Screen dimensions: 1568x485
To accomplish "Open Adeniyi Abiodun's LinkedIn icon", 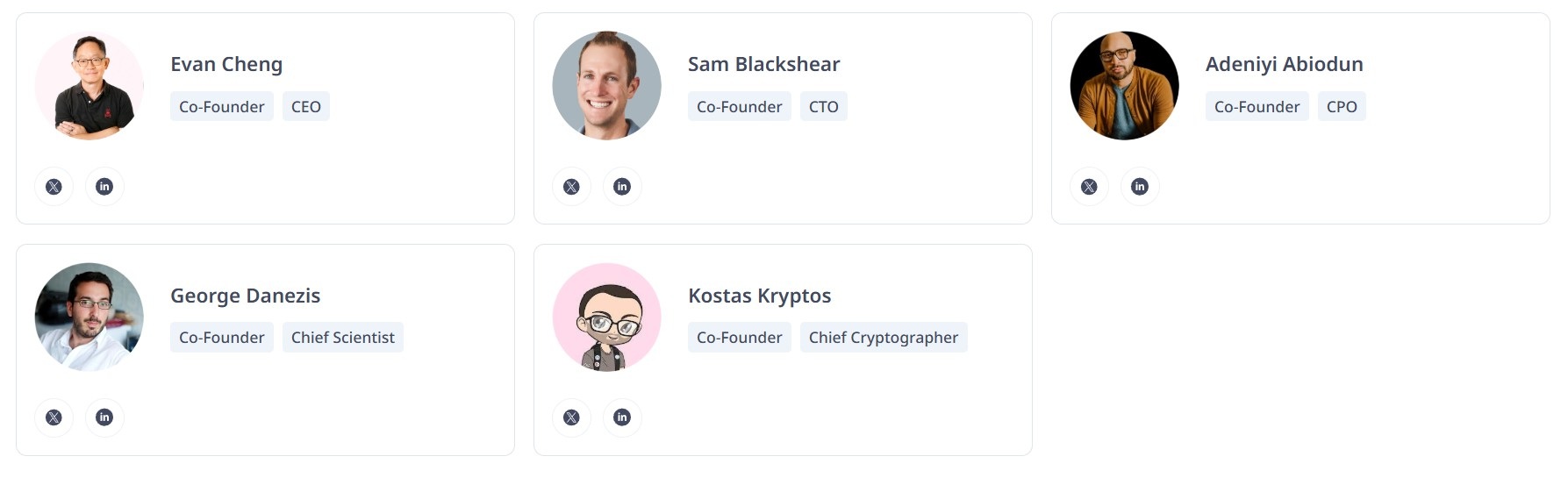I will click(x=1140, y=186).
